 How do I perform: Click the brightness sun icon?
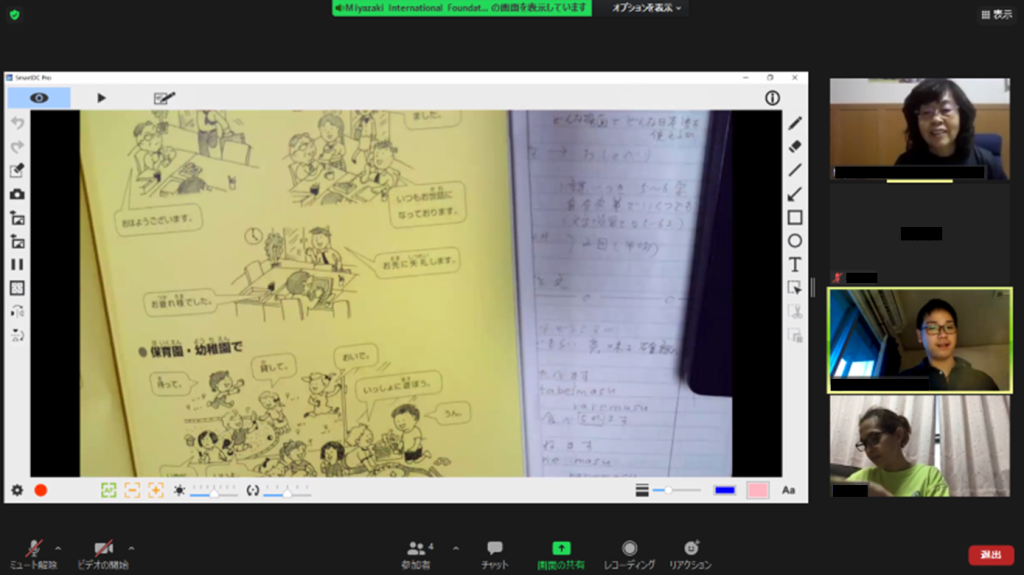coord(179,490)
